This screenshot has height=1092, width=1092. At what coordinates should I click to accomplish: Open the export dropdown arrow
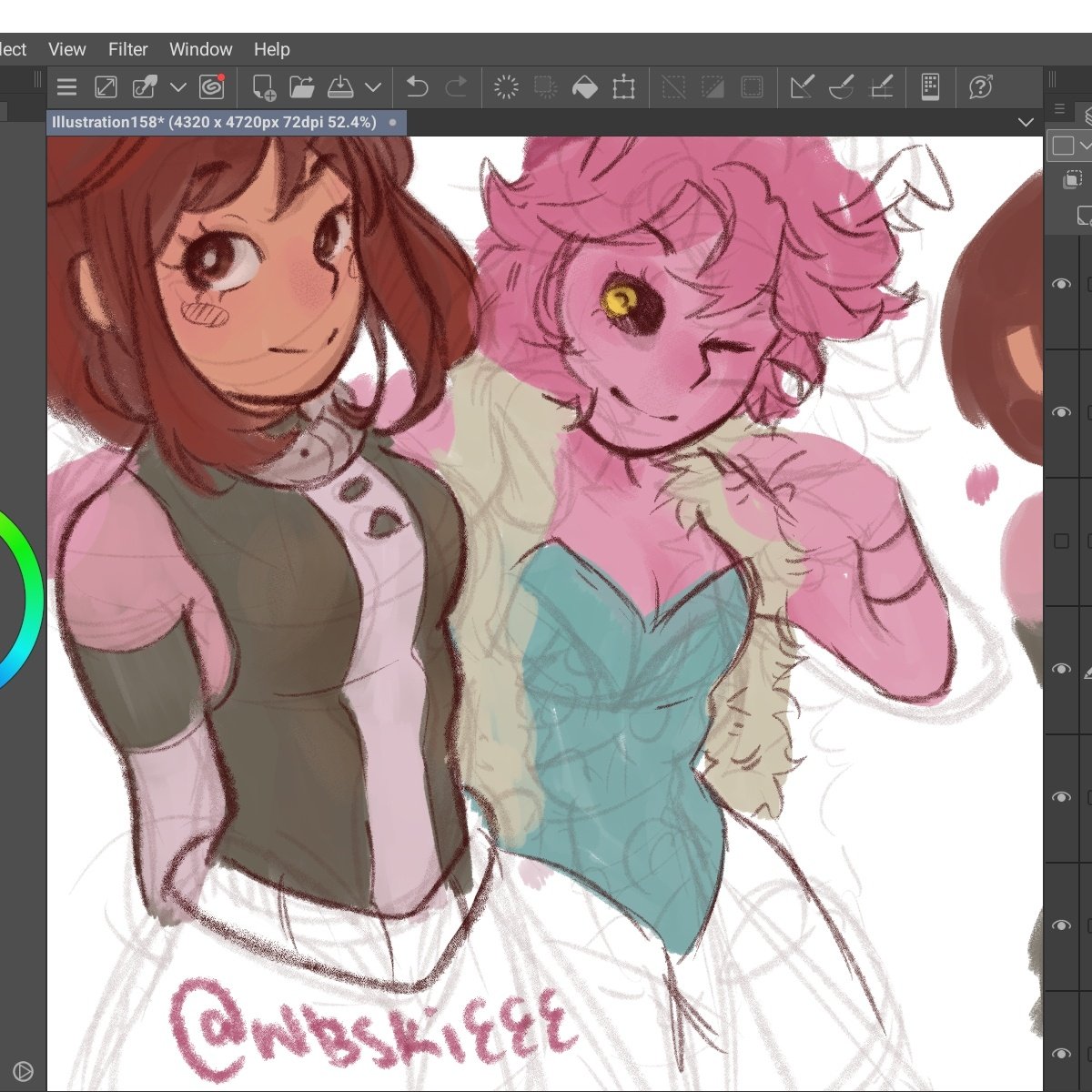tap(373, 86)
